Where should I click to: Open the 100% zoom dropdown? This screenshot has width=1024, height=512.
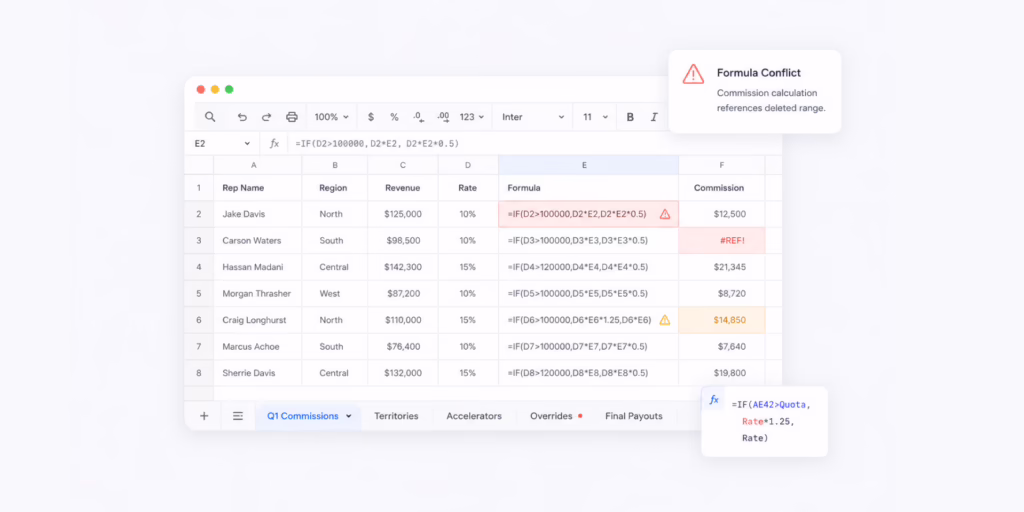coord(332,117)
